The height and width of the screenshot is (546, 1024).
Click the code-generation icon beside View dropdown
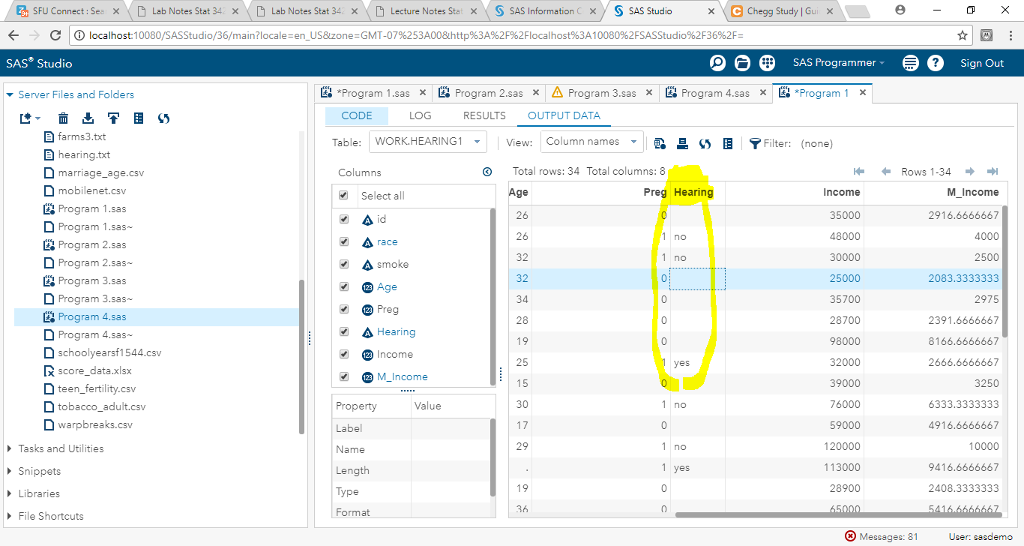click(660, 144)
